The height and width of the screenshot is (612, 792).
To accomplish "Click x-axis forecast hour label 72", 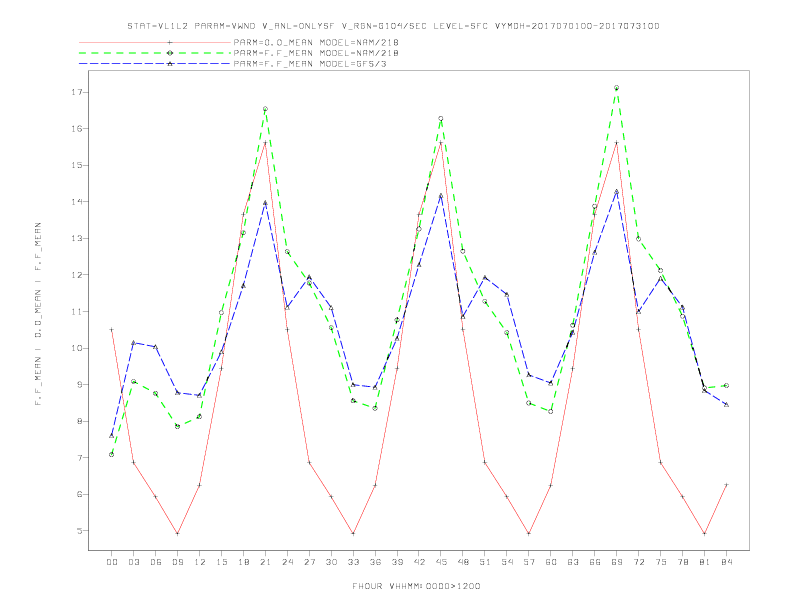I will click(638, 562).
